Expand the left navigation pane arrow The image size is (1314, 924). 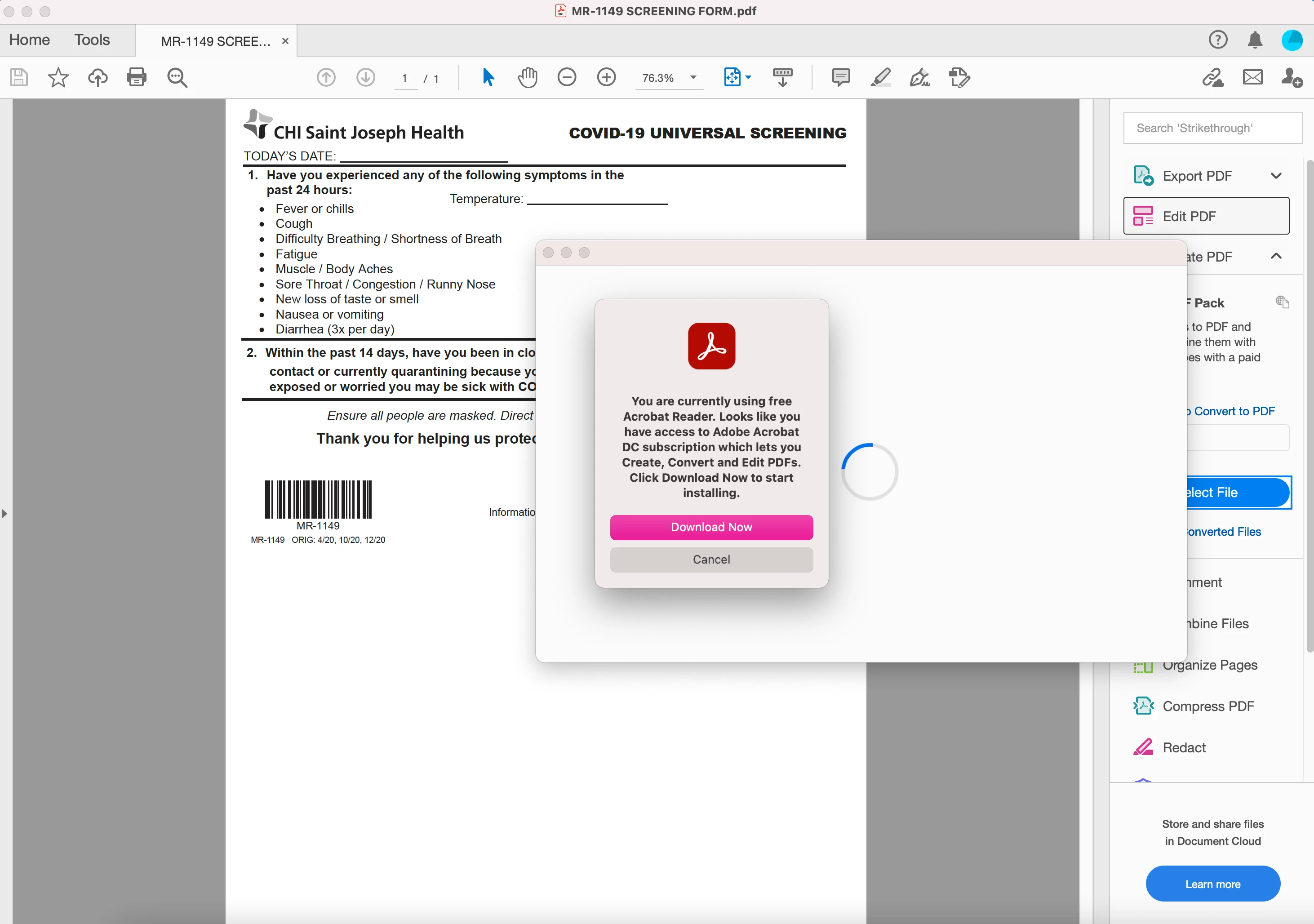coord(4,514)
